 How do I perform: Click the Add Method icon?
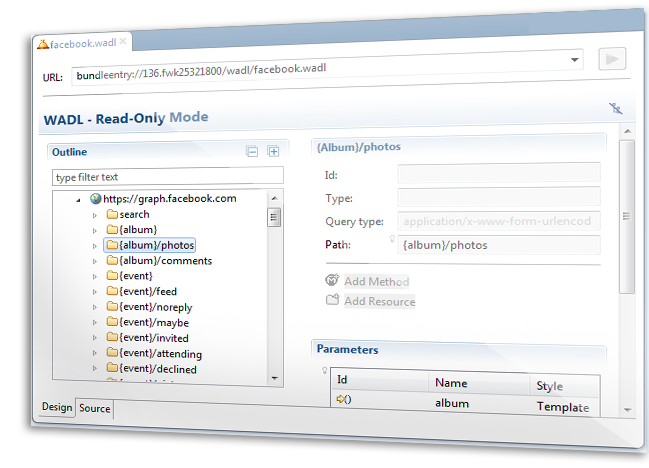332,281
